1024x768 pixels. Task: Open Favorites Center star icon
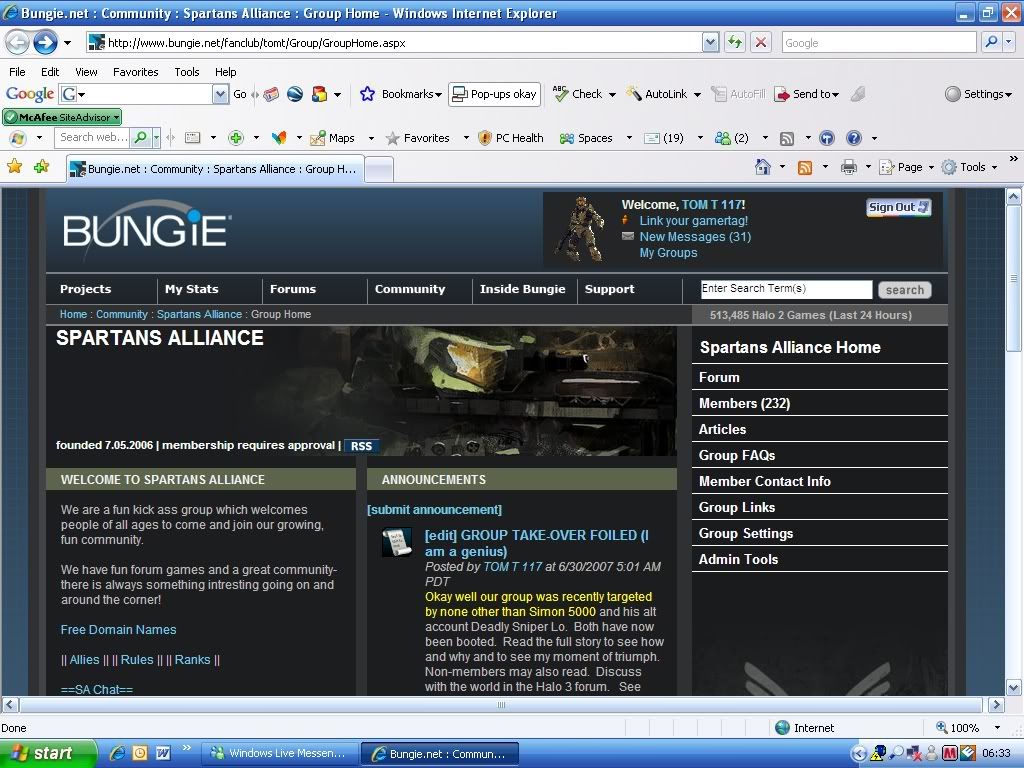pyautogui.click(x=14, y=167)
